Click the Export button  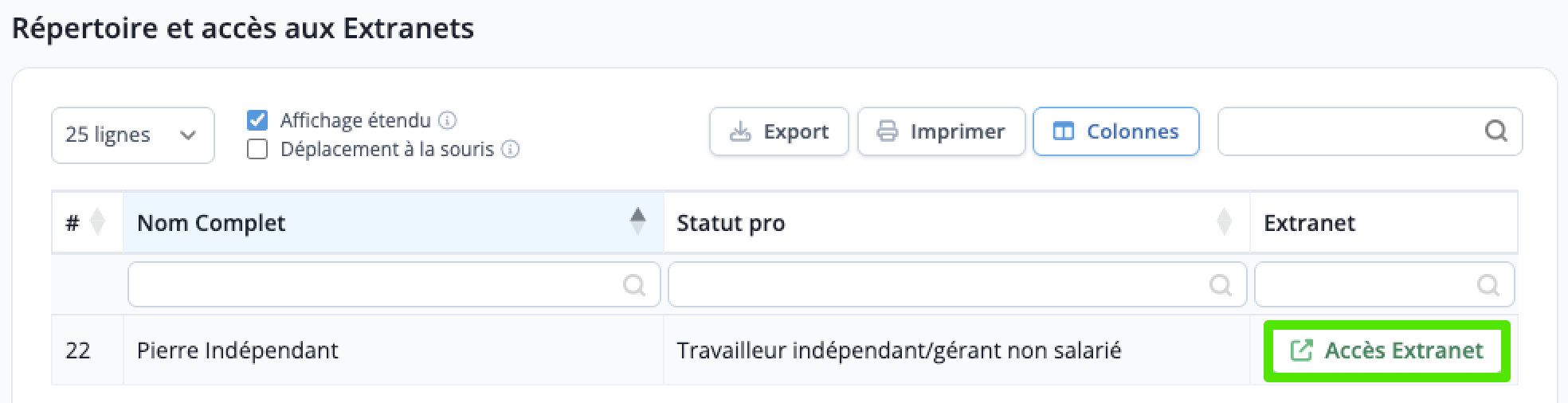[779, 131]
